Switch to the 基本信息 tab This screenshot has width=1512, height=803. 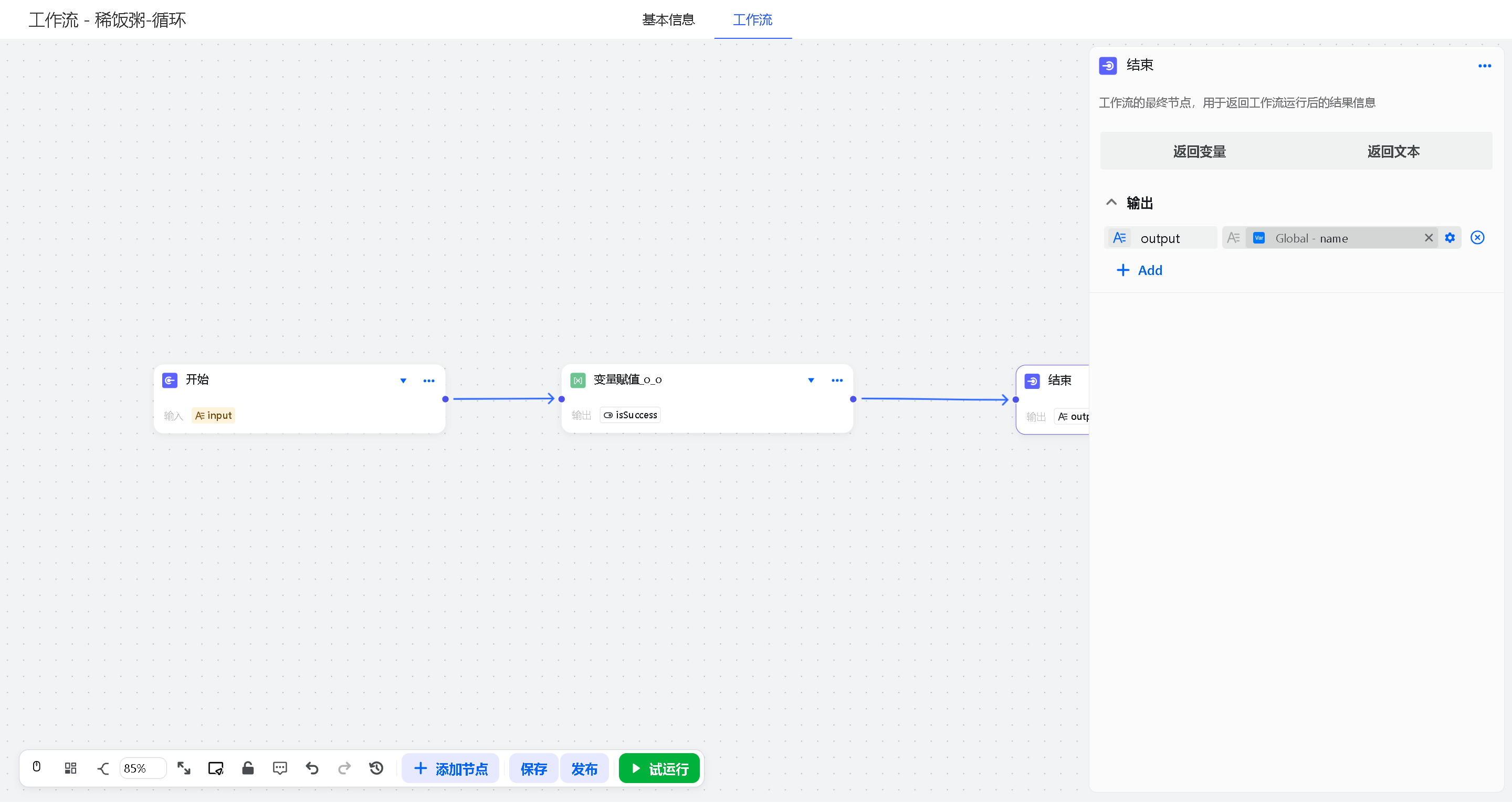click(x=668, y=20)
